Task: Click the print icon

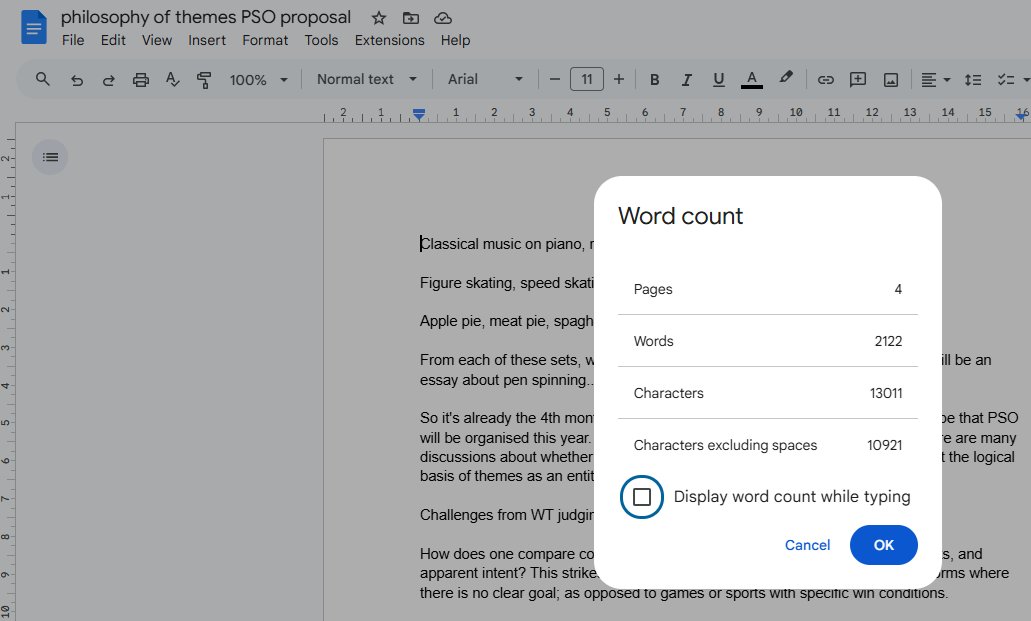Action: [141, 80]
